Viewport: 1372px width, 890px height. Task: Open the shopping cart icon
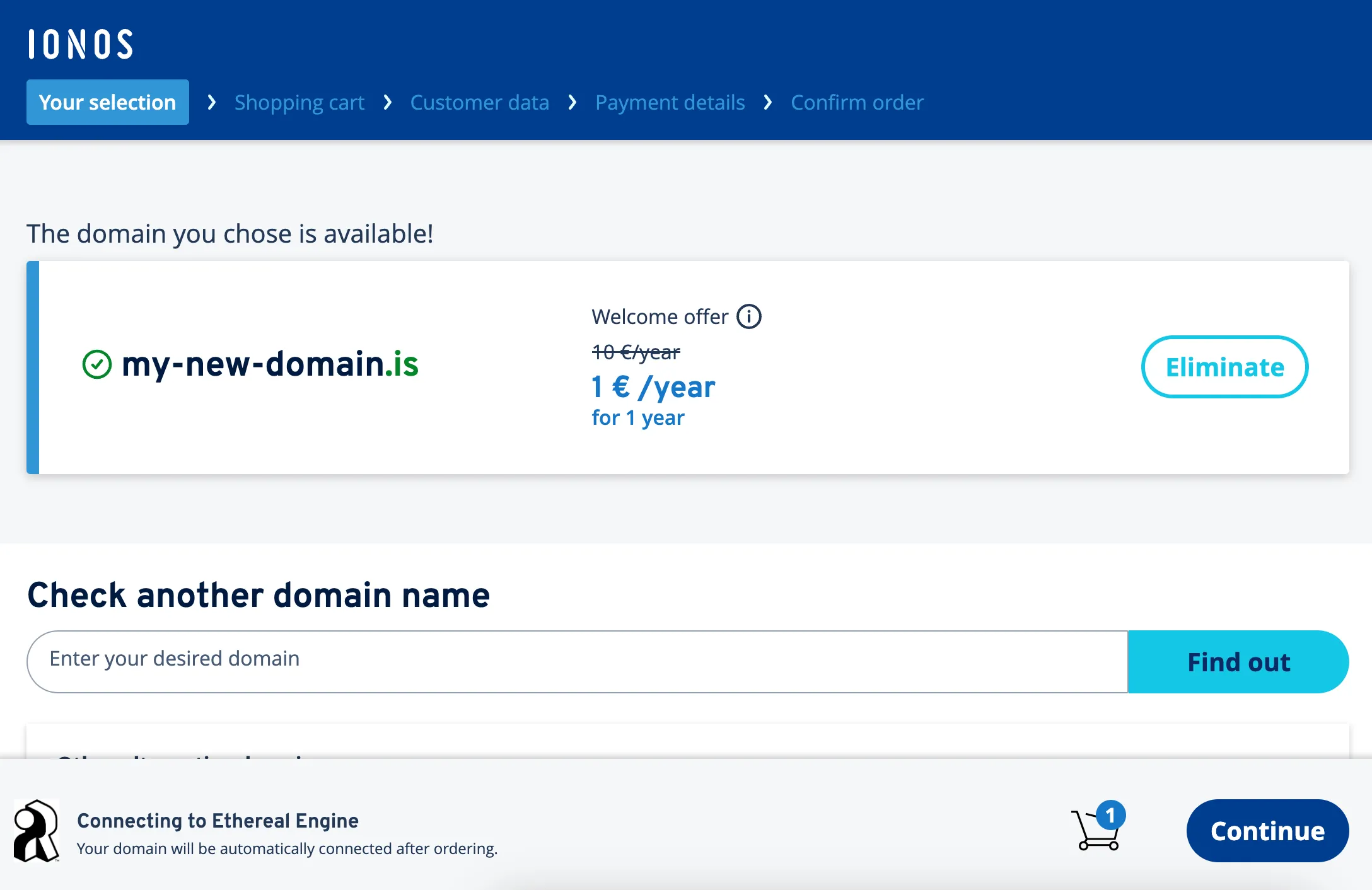pyautogui.click(x=1096, y=833)
